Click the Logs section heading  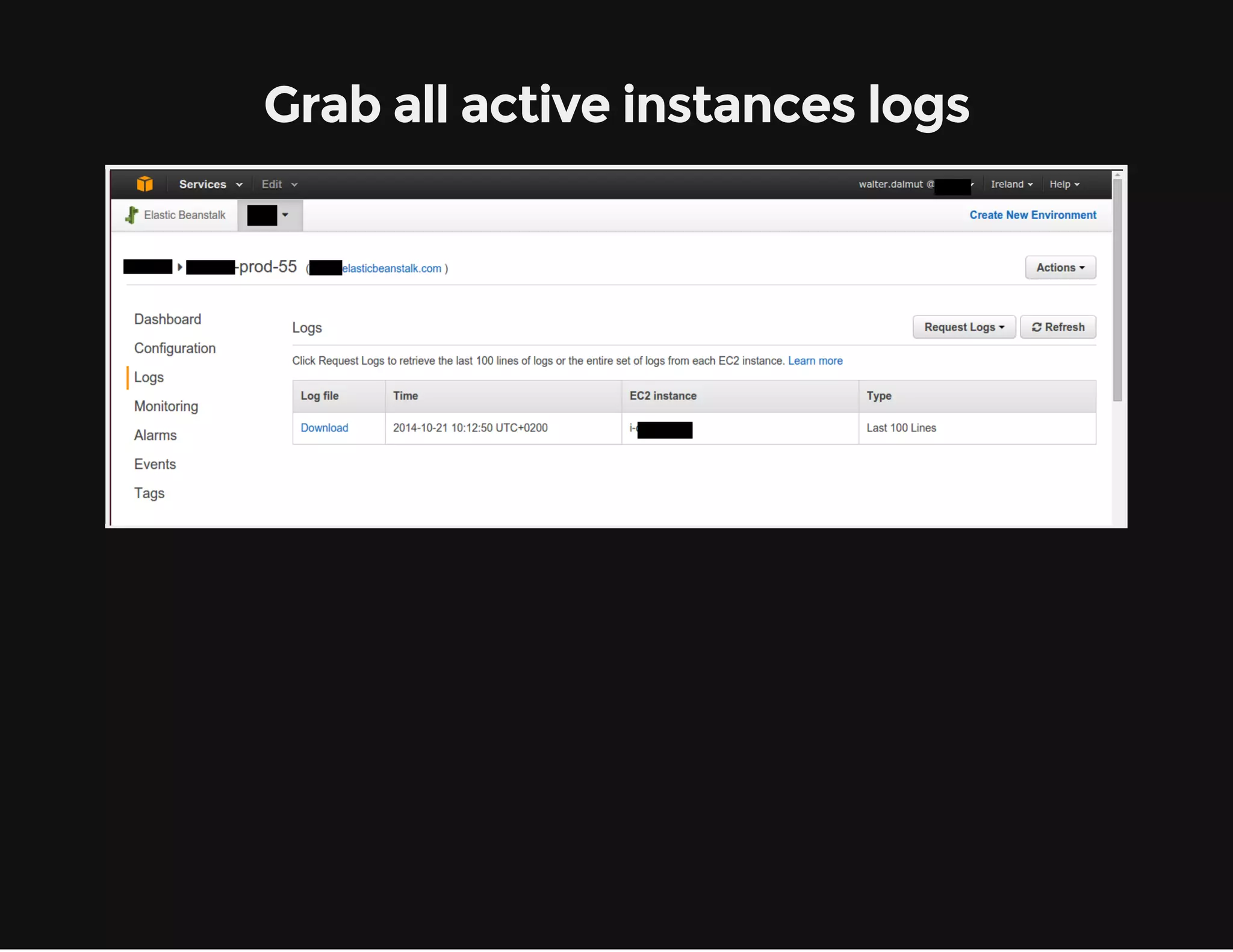307,328
